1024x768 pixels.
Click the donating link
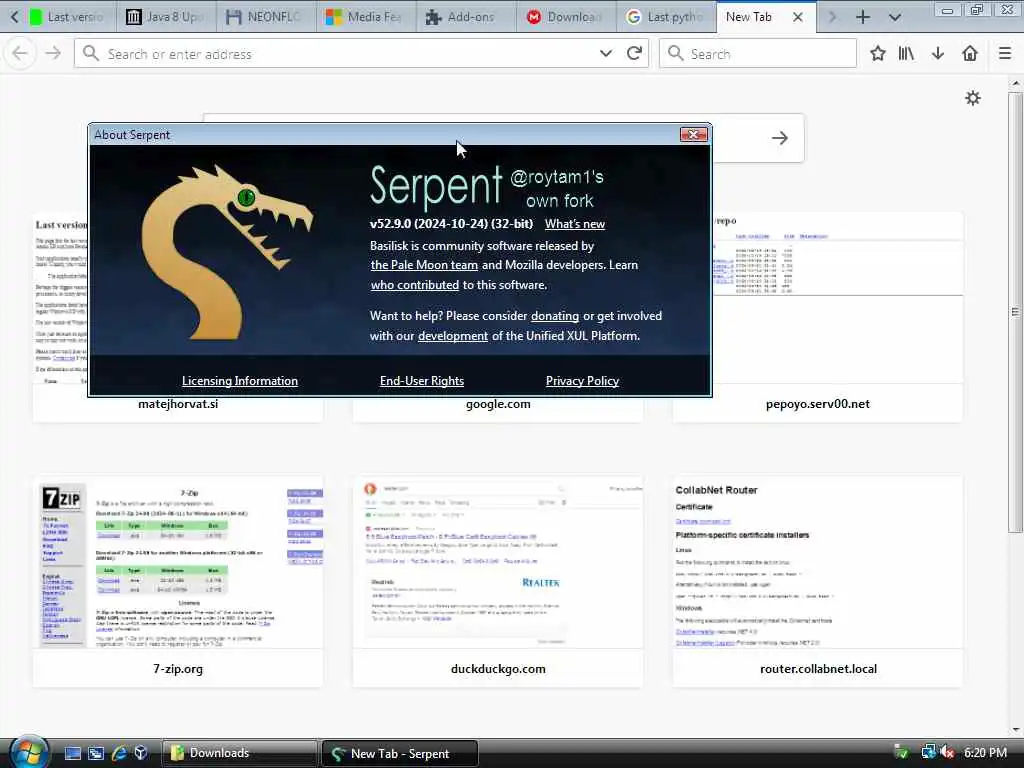554,316
